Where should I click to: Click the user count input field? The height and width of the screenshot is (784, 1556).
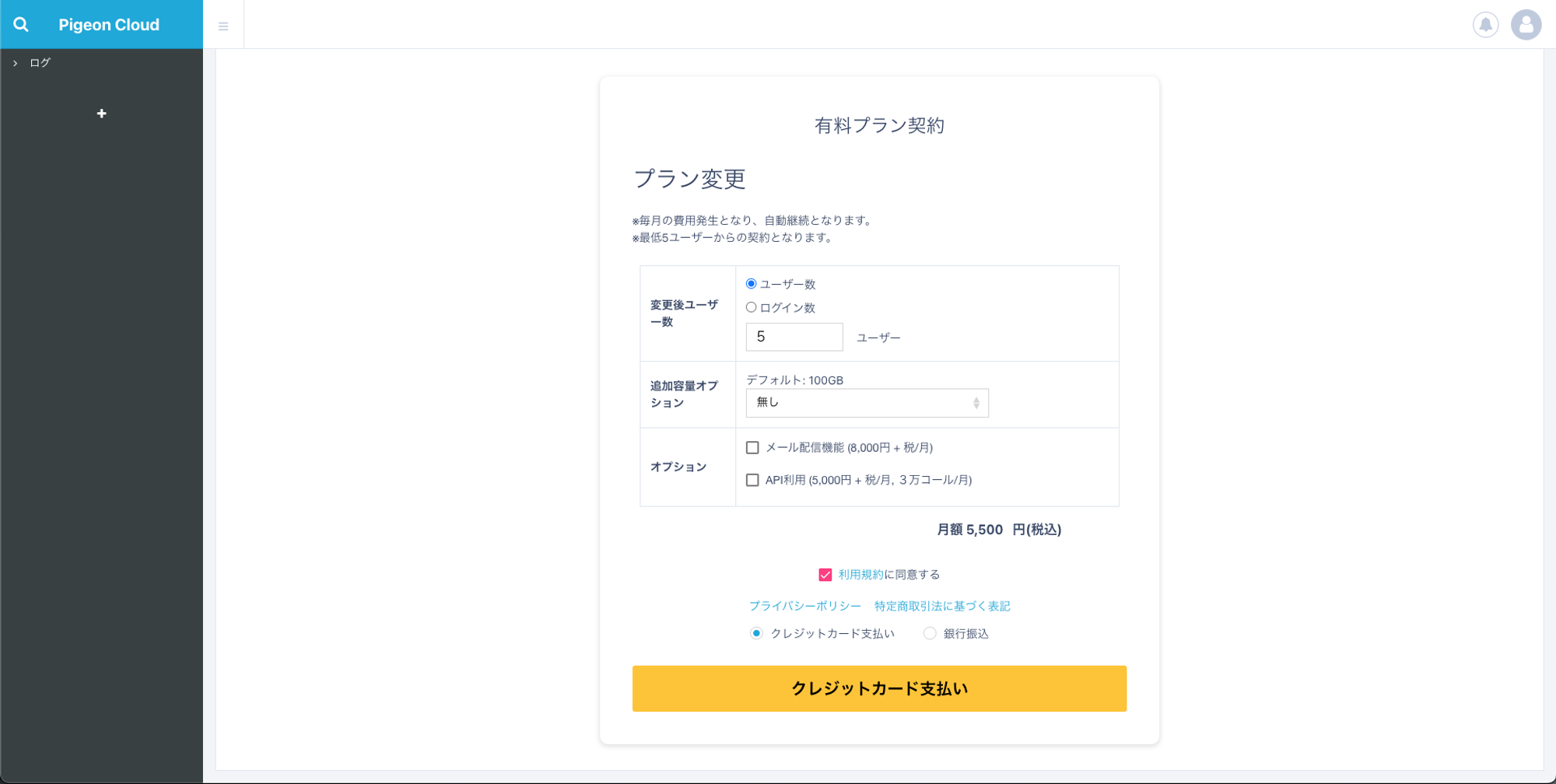(794, 337)
